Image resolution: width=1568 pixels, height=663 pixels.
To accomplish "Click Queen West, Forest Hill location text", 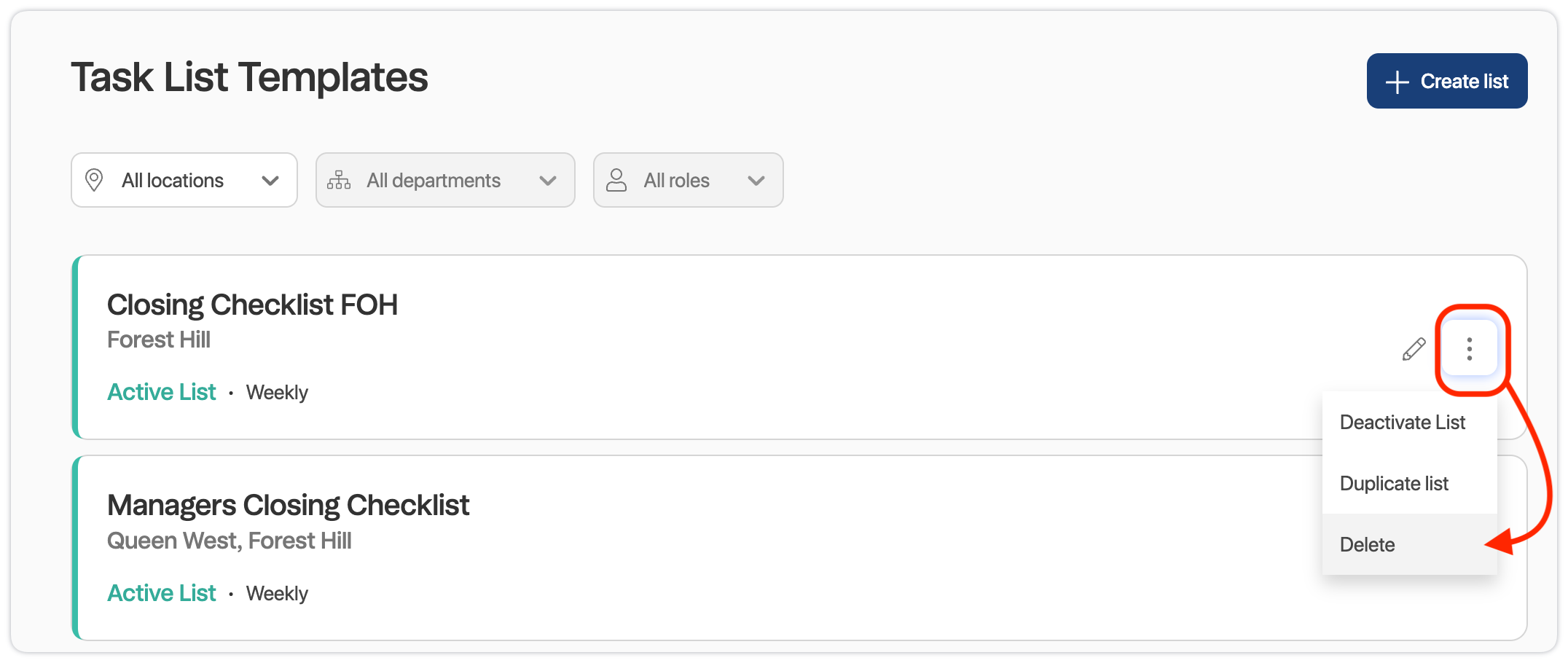I will pos(230,541).
